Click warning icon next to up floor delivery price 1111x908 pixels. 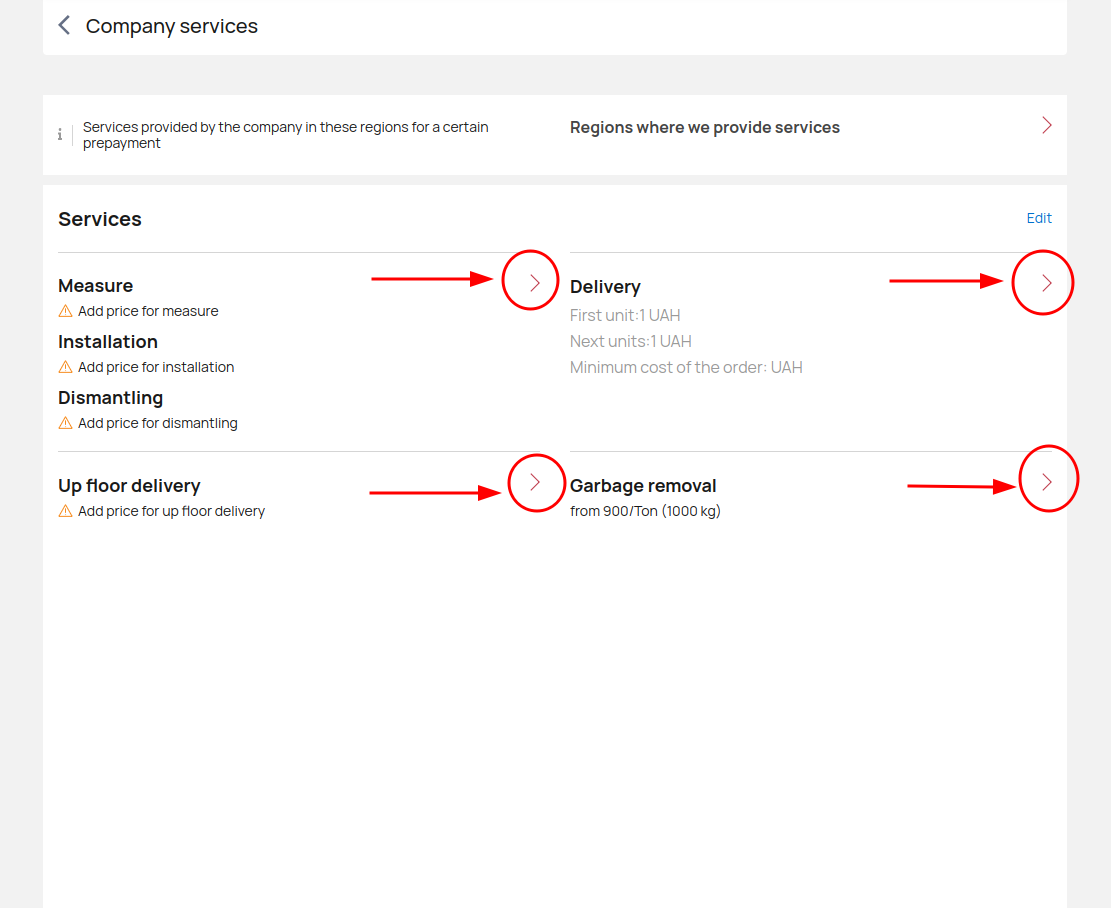pyautogui.click(x=65, y=510)
